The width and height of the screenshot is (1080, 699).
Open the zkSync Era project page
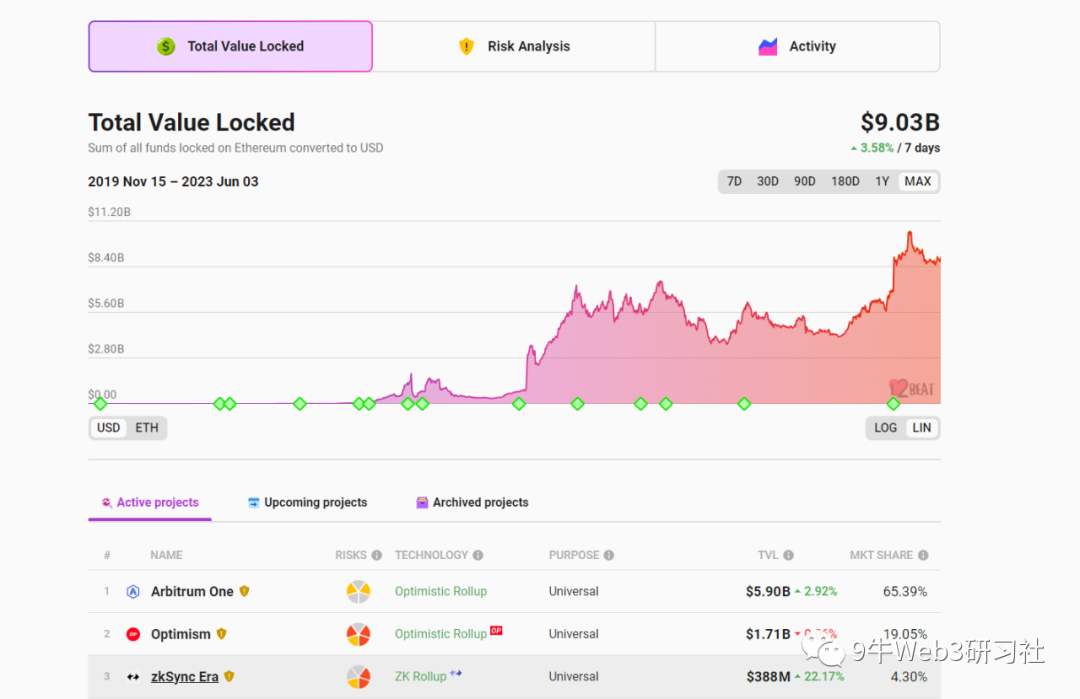[x=184, y=677]
